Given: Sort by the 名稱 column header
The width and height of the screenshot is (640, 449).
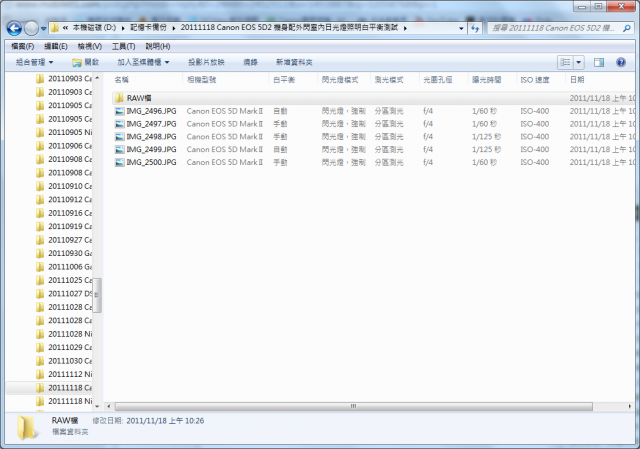Looking at the screenshot, I should (x=122, y=80).
